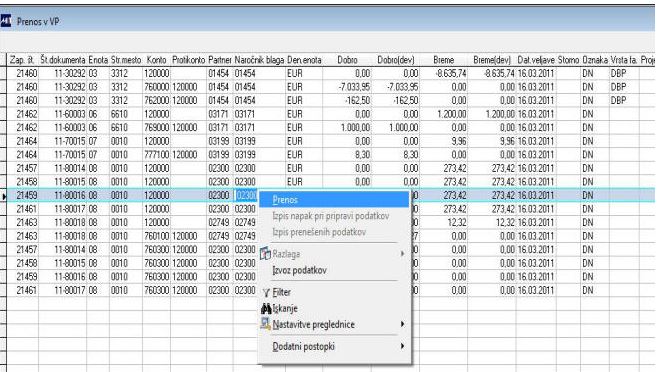Click the Breme value -8.635,74
Image resolution: width=657 pixels, height=372 pixels.
pyautogui.click(x=450, y=73)
